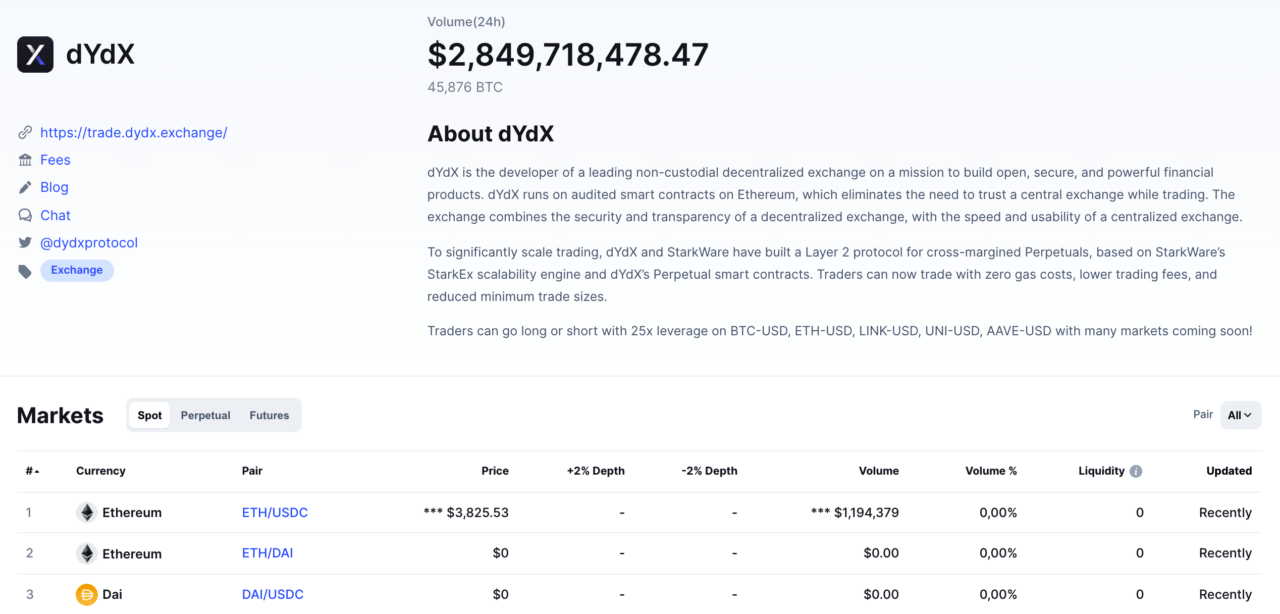This screenshot has height=614, width=1280.
Task: Click the pencil icon next to Blog
Action: click(x=24, y=187)
